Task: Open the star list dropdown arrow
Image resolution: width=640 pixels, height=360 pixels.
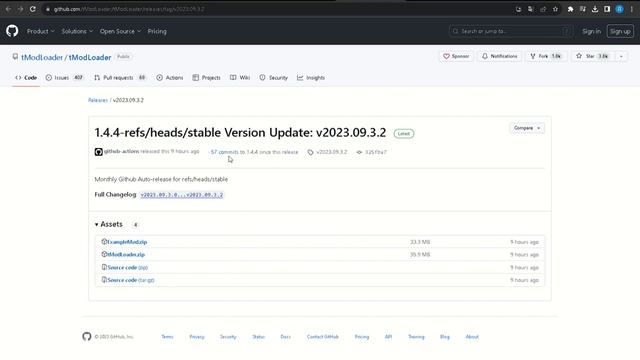Action: pos(621,56)
